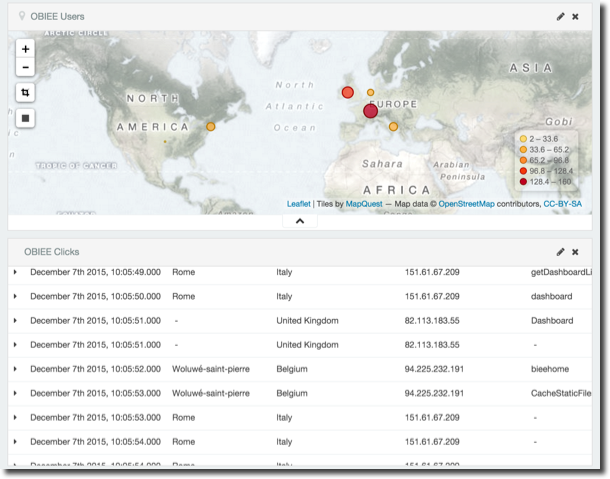Open the Leaflet attribution link
This screenshot has height=479, width=610.
coord(298,204)
